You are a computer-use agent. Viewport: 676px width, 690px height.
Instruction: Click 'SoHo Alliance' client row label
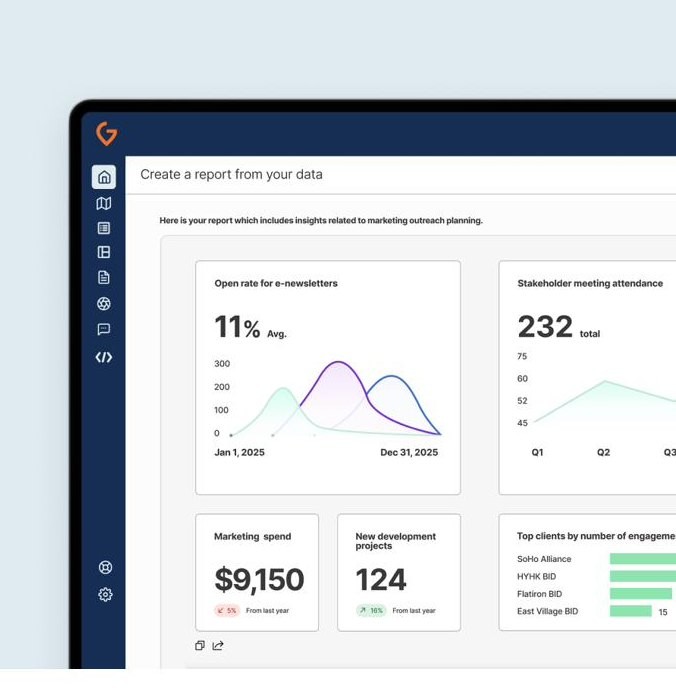(544, 559)
